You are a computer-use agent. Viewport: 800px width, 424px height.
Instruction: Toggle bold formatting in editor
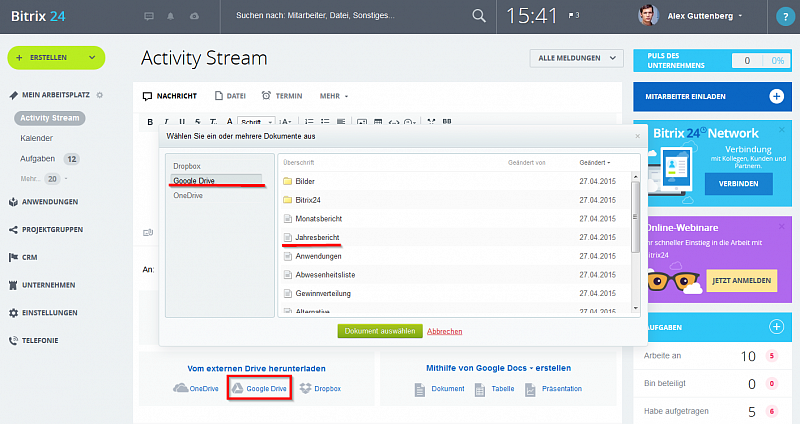pos(150,121)
